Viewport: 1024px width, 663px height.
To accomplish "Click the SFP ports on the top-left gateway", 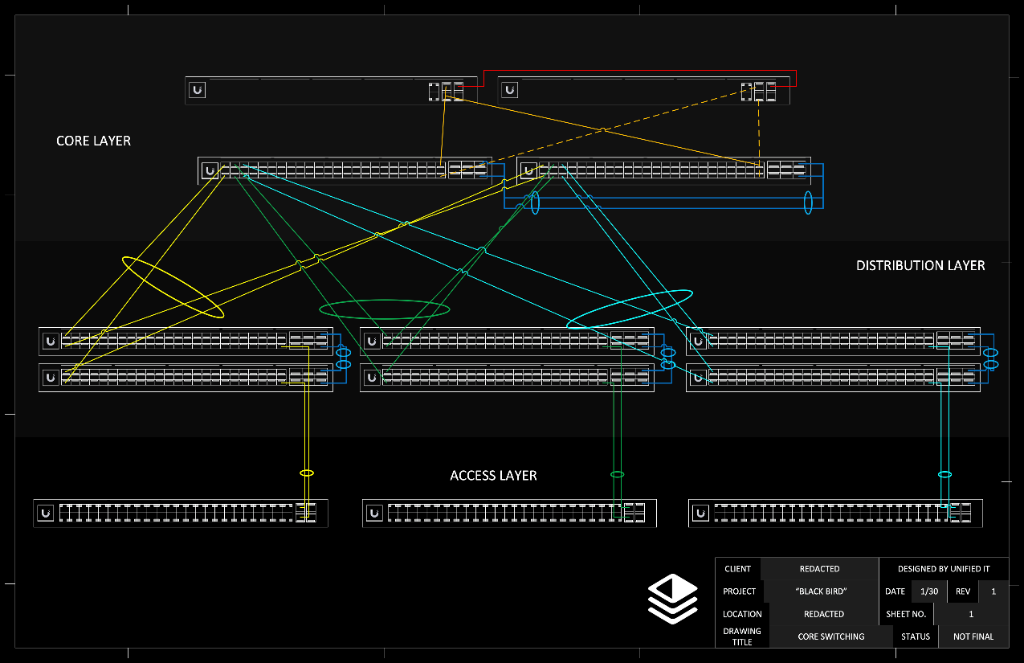I will [x=446, y=91].
